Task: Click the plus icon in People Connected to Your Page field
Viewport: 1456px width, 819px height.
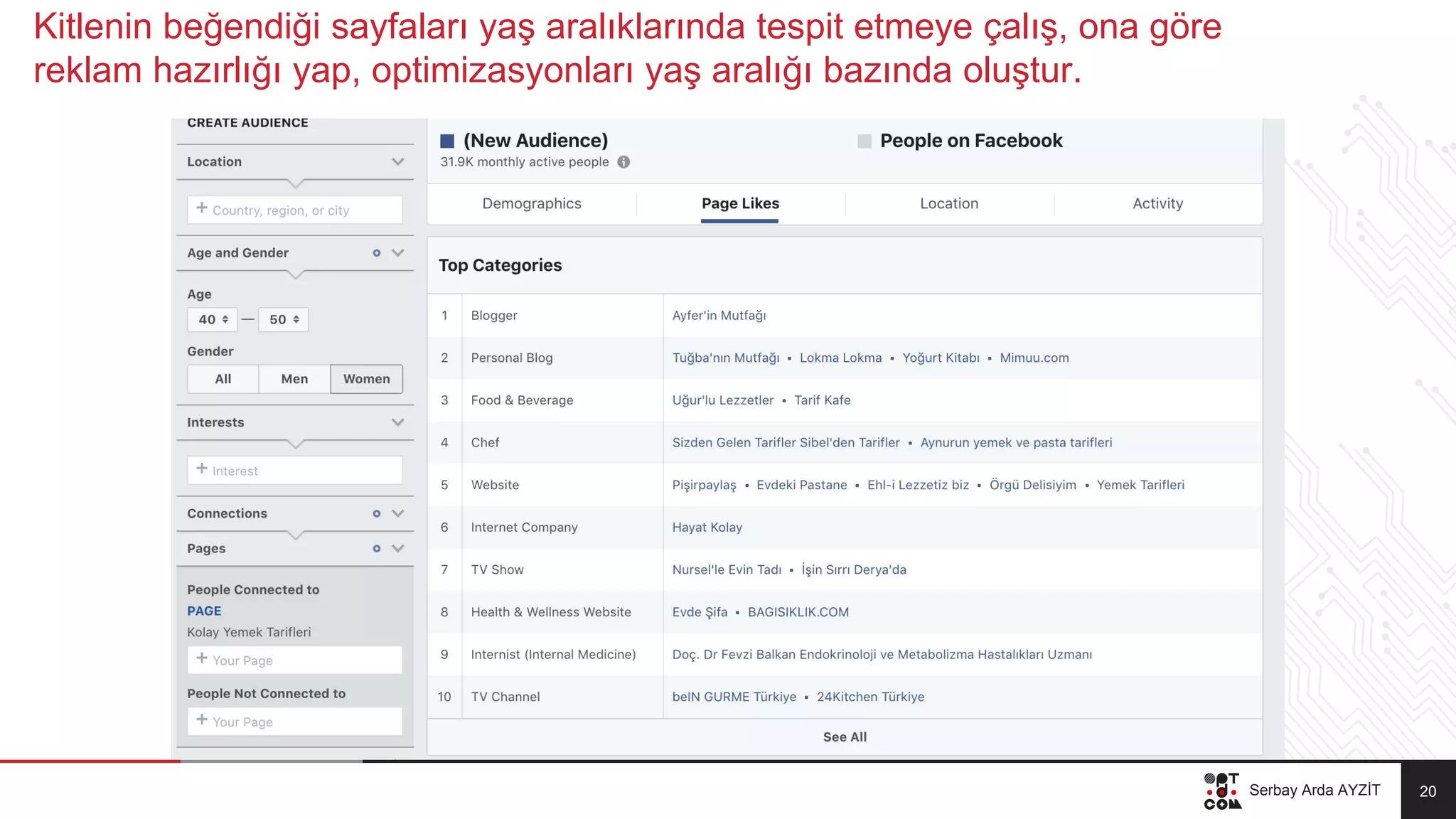Action: tap(202, 658)
